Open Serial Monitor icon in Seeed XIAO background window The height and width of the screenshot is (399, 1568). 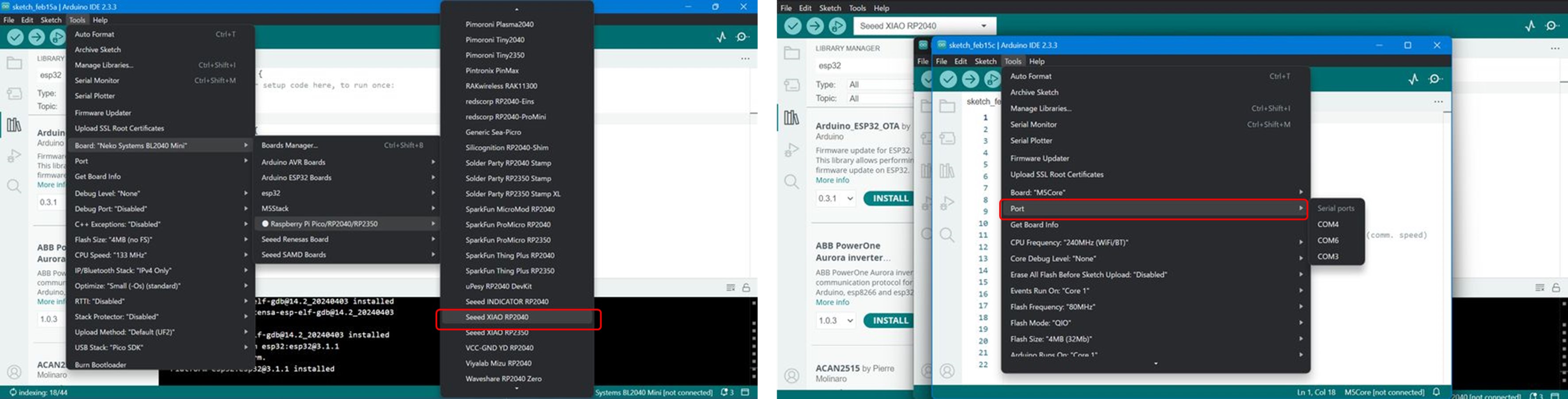[1552, 26]
